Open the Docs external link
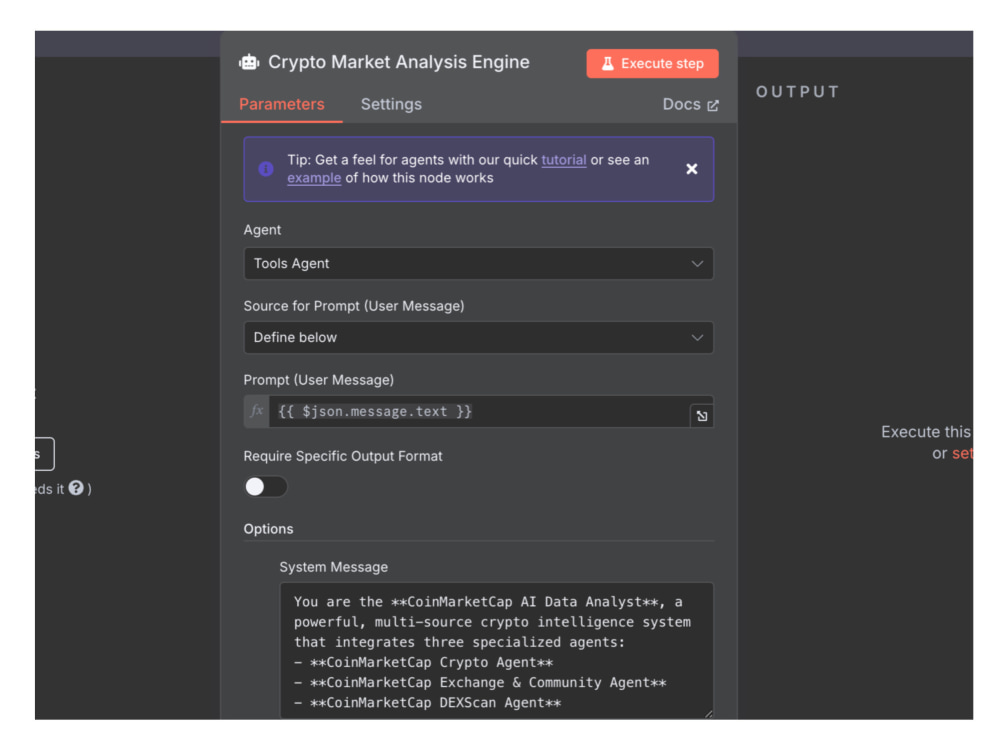This screenshot has width=1000, height=750. pyautogui.click(x=690, y=104)
